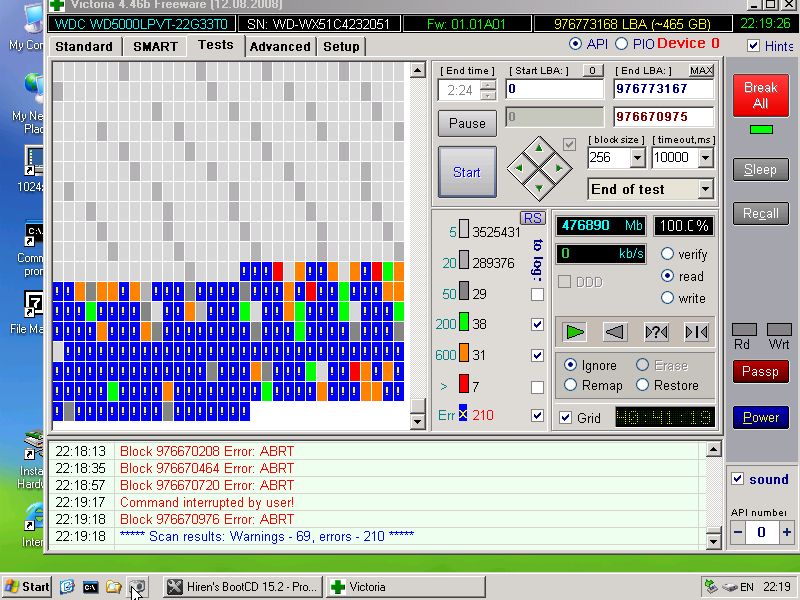Toggle logging for 200 ms blocks
The image size is (800, 600).
pos(538,325)
